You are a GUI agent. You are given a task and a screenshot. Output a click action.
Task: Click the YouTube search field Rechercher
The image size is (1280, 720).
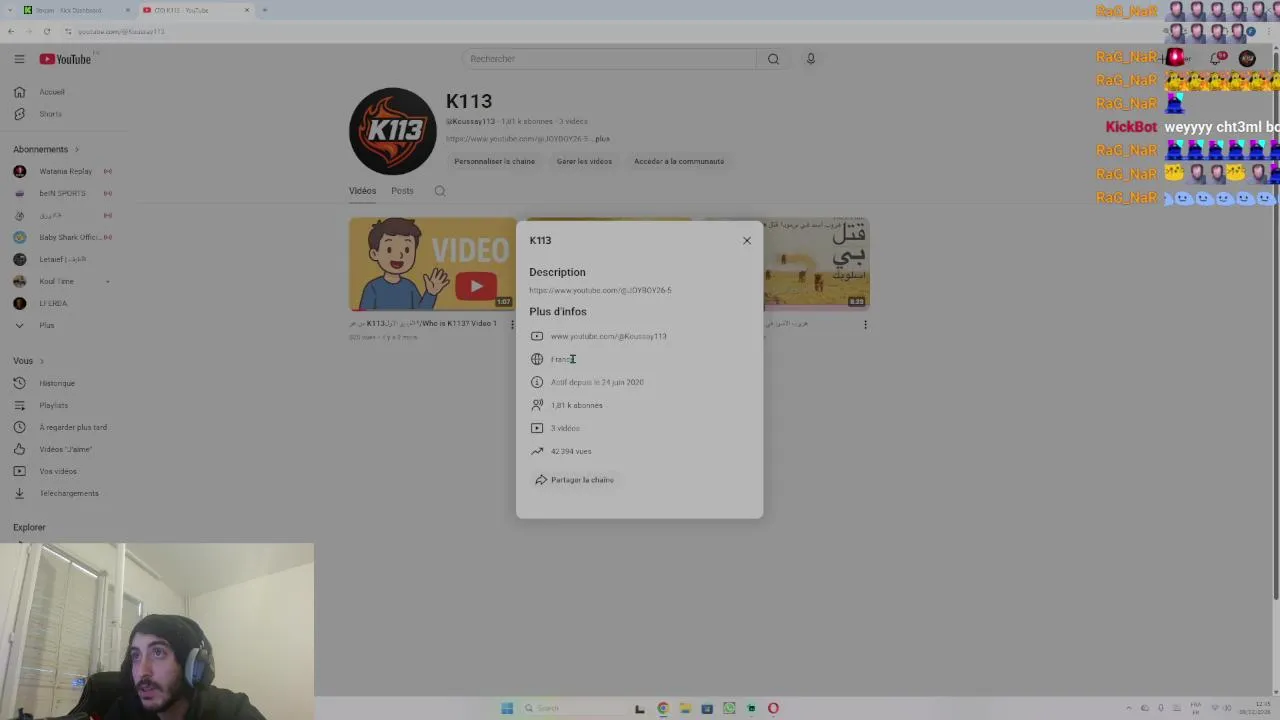tap(610, 59)
